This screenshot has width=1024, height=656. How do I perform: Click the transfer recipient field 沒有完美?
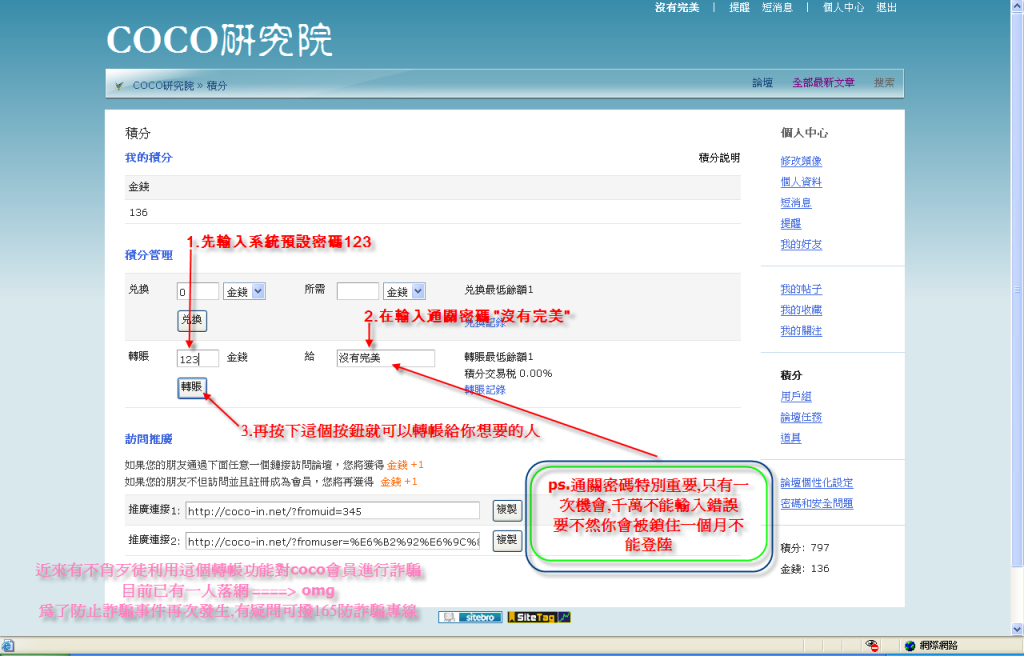click(x=385, y=358)
